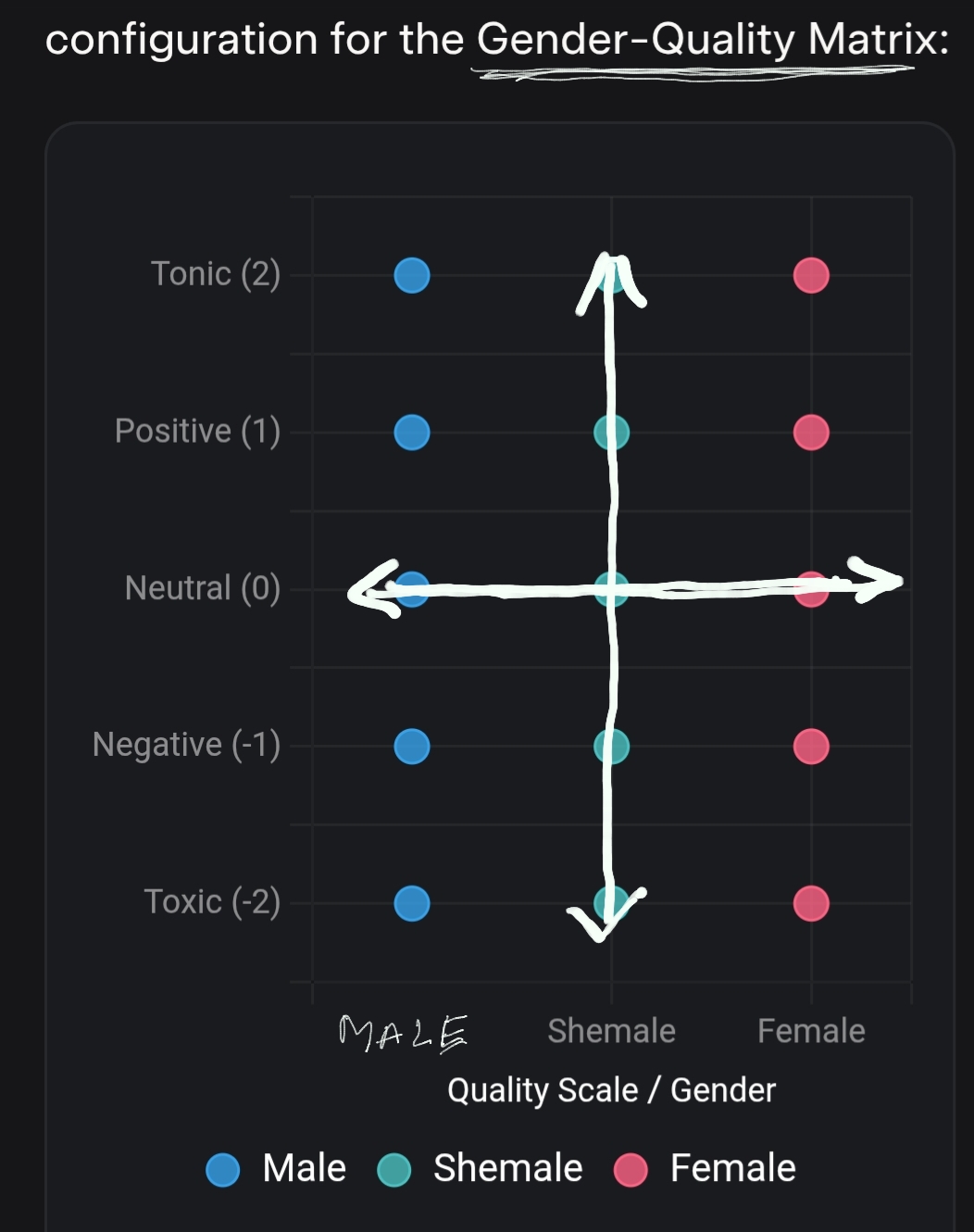Click the teal Shemale legend color dot
Image resolution: width=974 pixels, height=1232 pixels.
[393, 1170]
